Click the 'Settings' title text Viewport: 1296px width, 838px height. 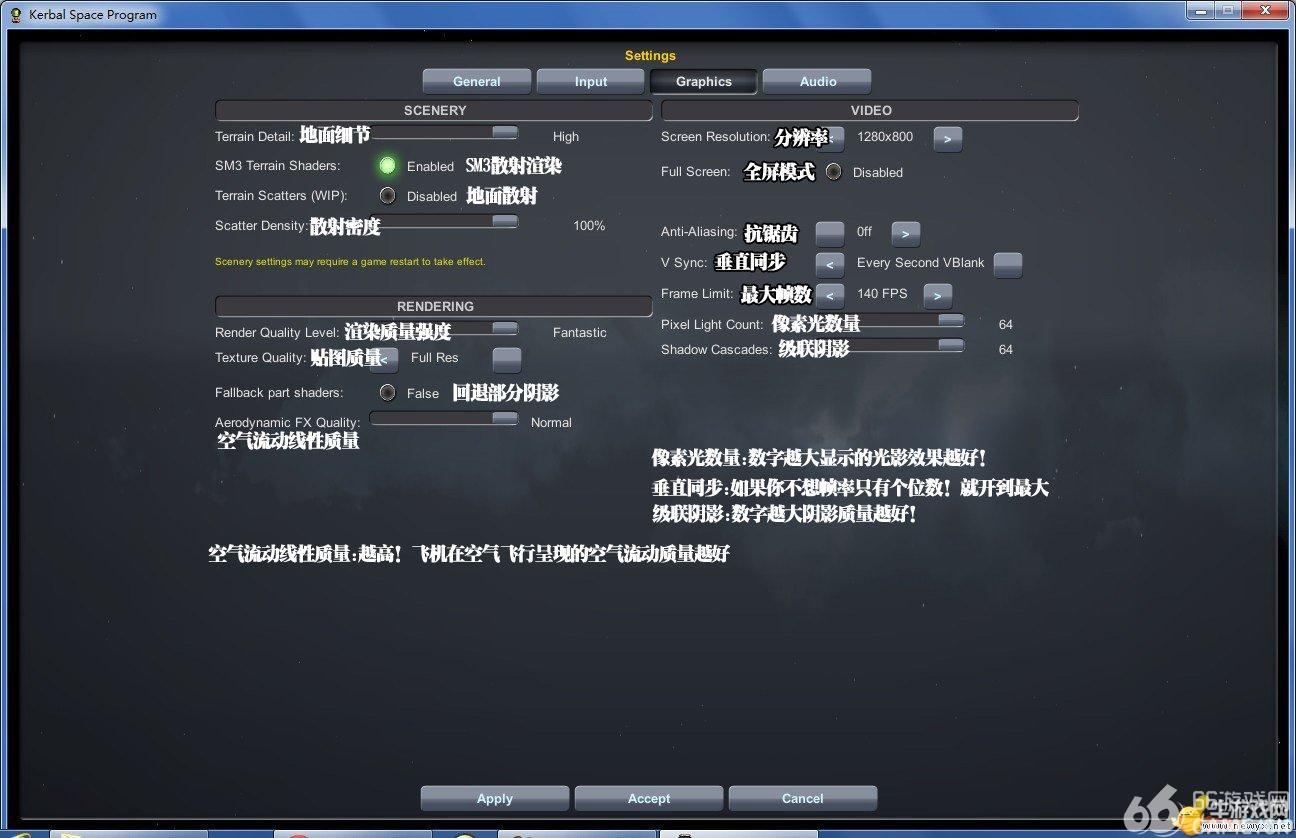tap(650, 56)
